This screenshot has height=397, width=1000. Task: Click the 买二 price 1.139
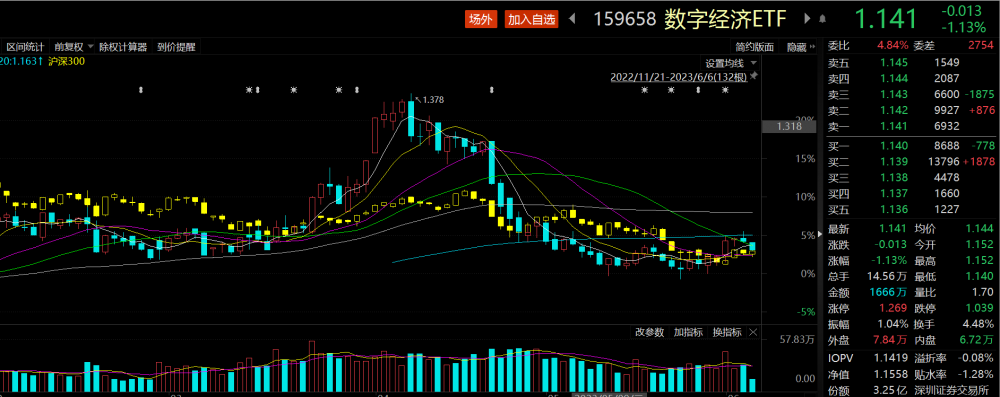pos(892,162)
